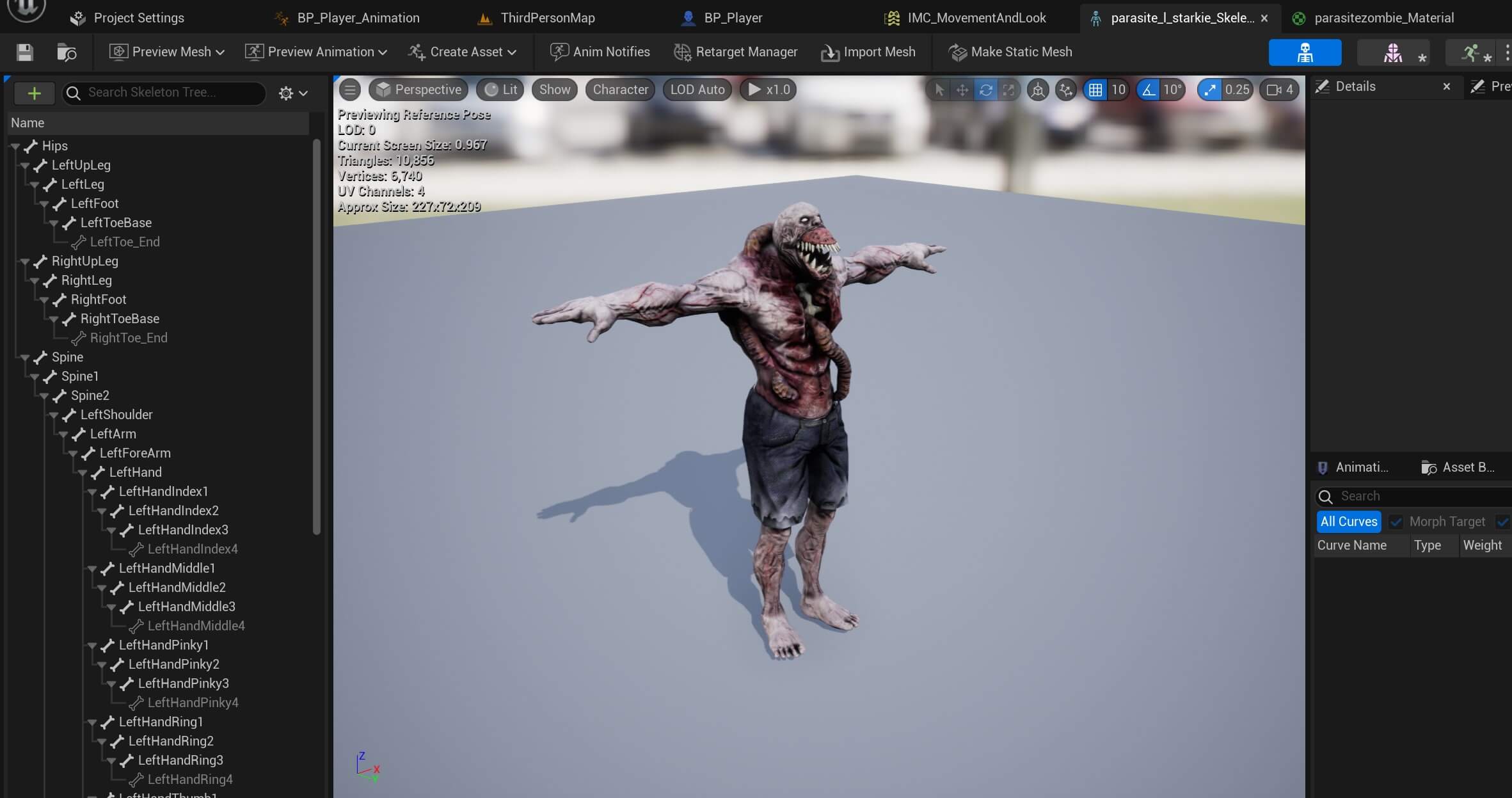The height and width of the screenshot is (798, 1512).
Task: Switch to the BP_Player tab
Action: [722, 18]
